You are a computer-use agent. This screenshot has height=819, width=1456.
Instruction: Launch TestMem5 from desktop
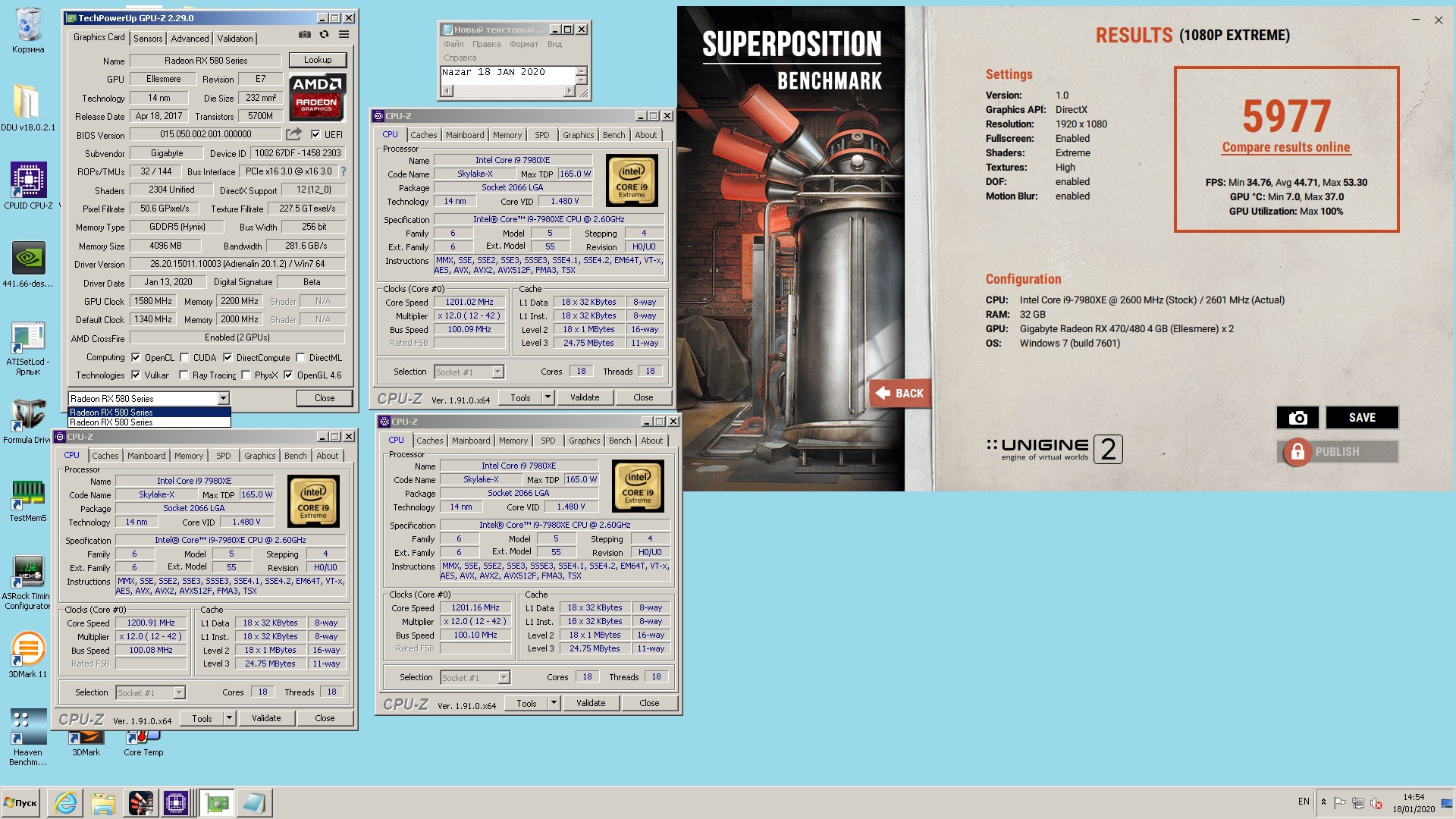coord(28,500)
